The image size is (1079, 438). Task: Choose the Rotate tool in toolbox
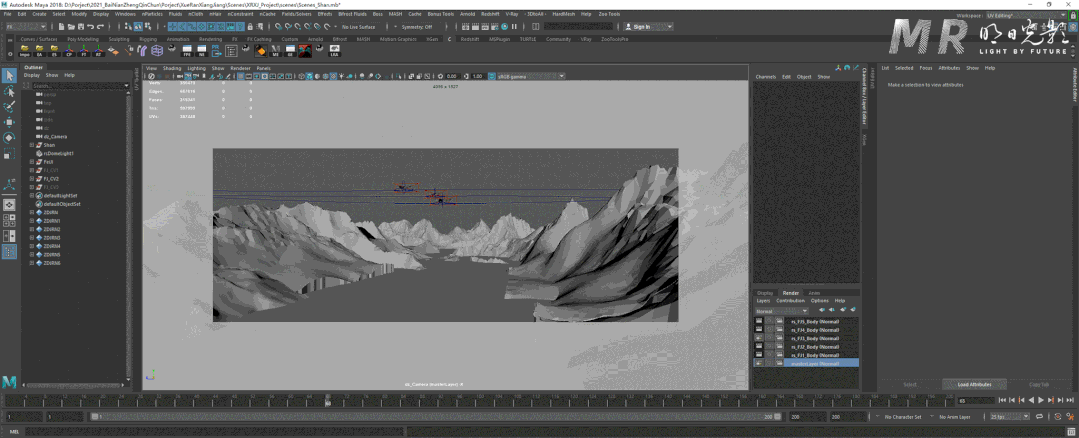coord(10,138)
